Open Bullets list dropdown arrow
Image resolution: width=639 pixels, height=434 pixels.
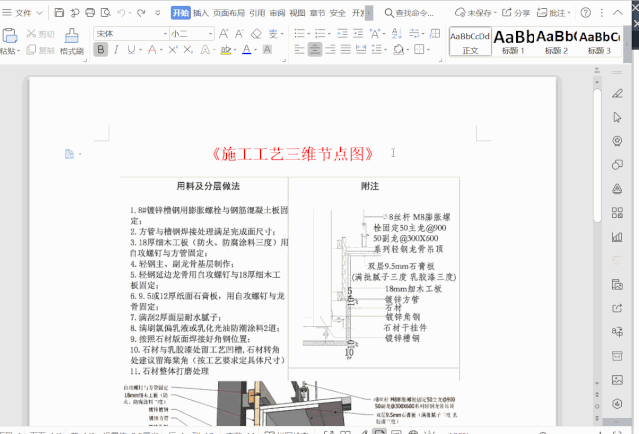pos(308,34)
